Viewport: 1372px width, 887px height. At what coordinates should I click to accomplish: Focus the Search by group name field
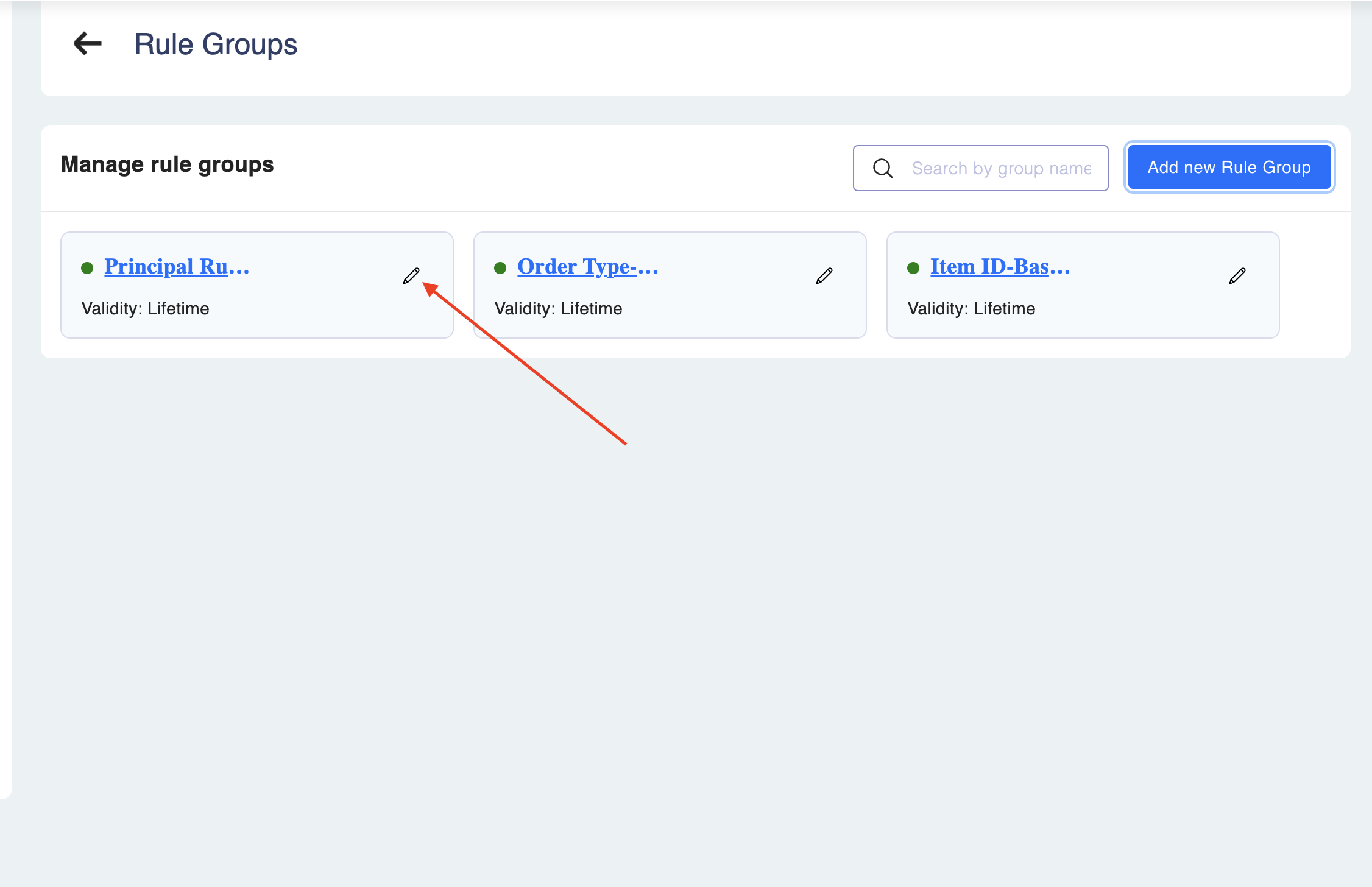tap(1001, 168)
